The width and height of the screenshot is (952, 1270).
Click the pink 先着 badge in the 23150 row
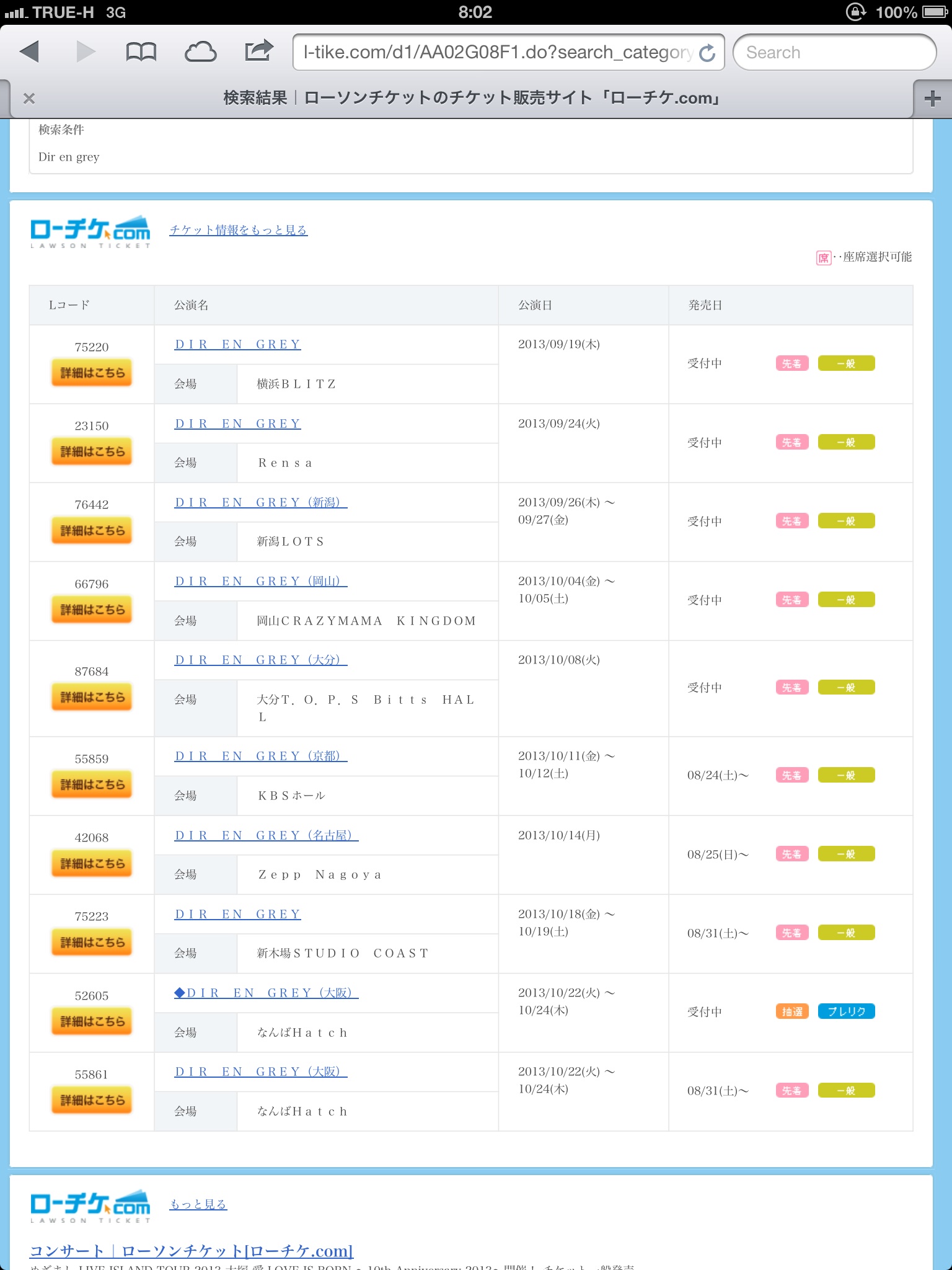pos(792,442)
